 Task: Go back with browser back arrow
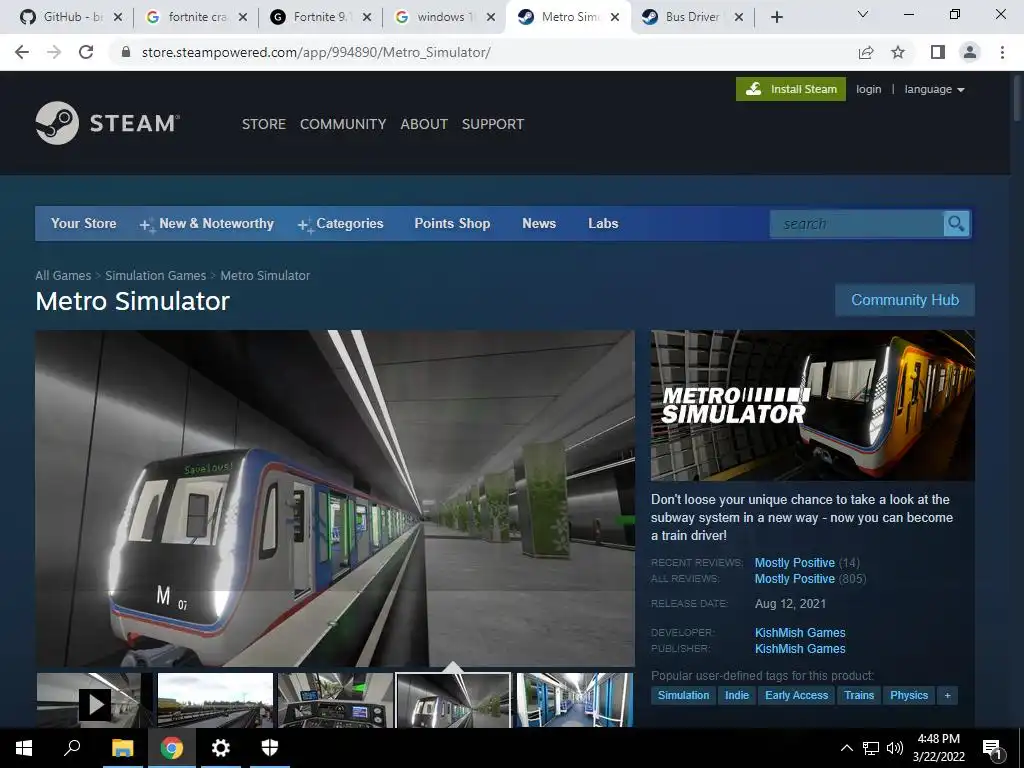point(22,52)
